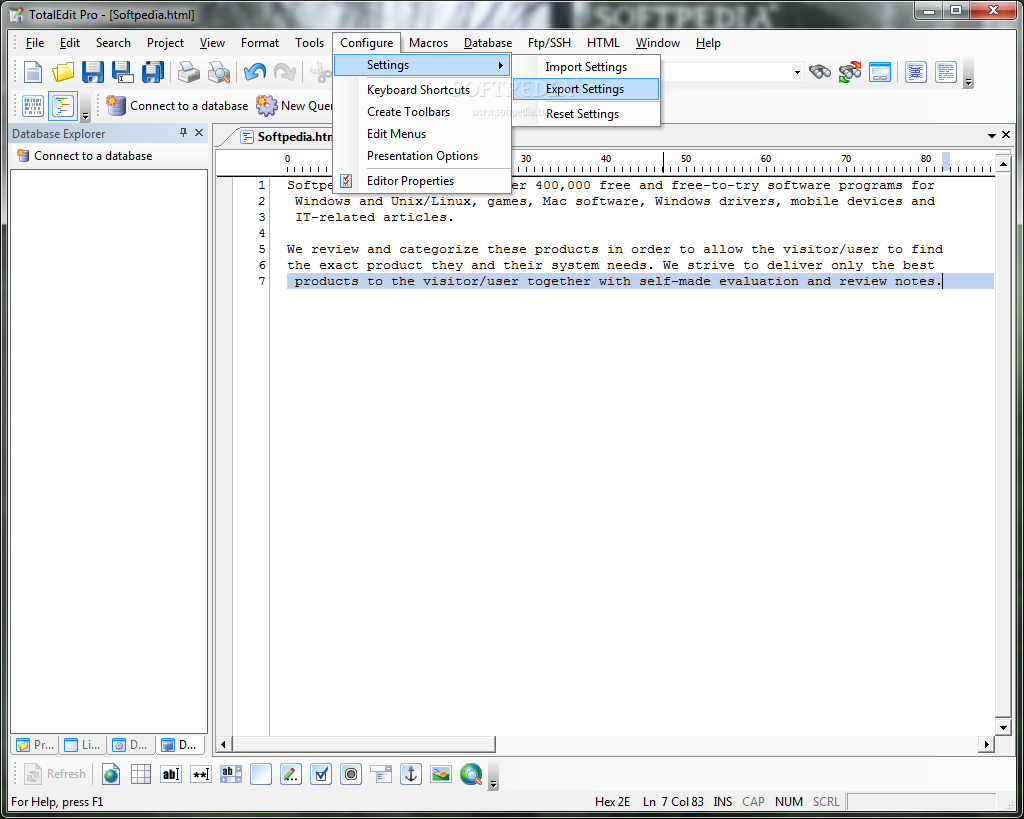The height and width of the screenshot is (819, 1024).
Task: Click the search text input field
Action: pyautogui.click(x=726, y=72)
